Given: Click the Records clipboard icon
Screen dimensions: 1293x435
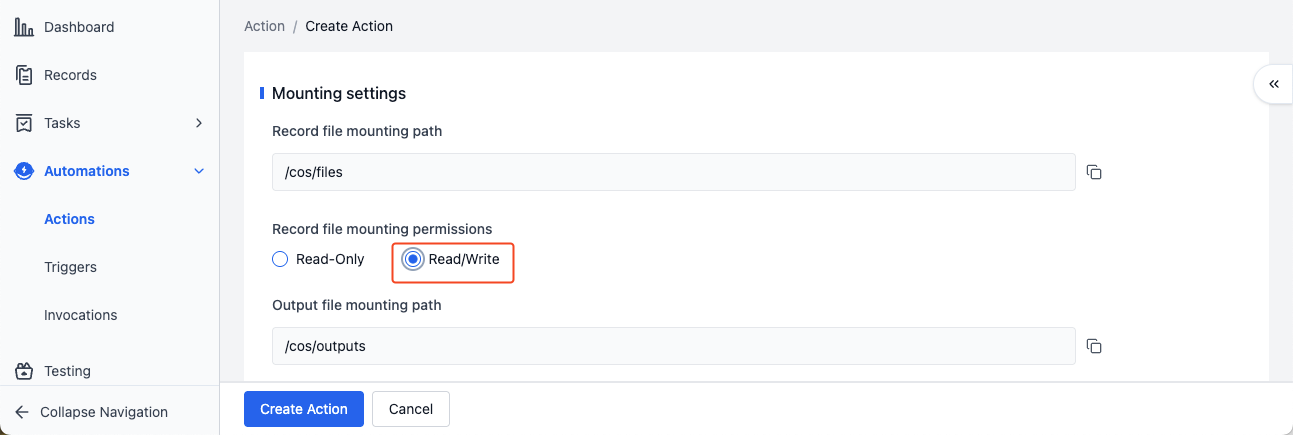Looking at the screenshot, I should coord(24,75).
